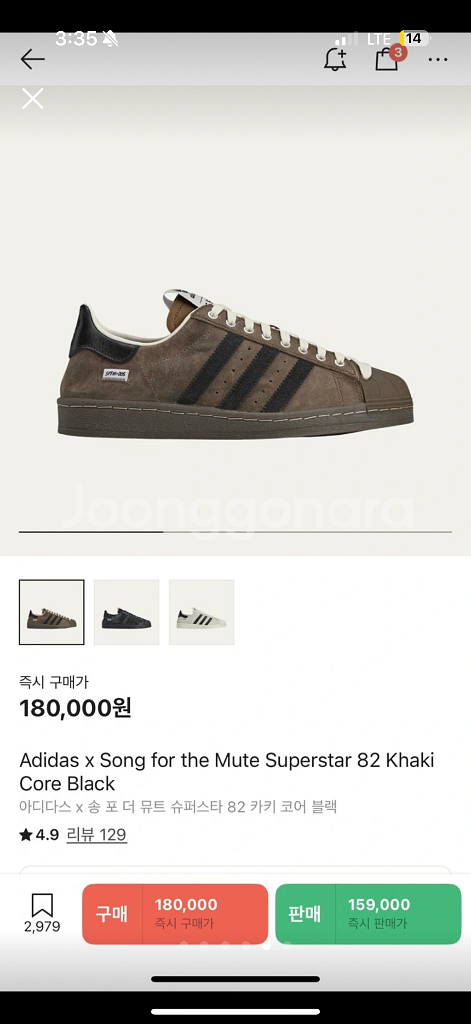Close the image viewer with the X
Viewport: 471px width, 1024px height.
(32, 99)
